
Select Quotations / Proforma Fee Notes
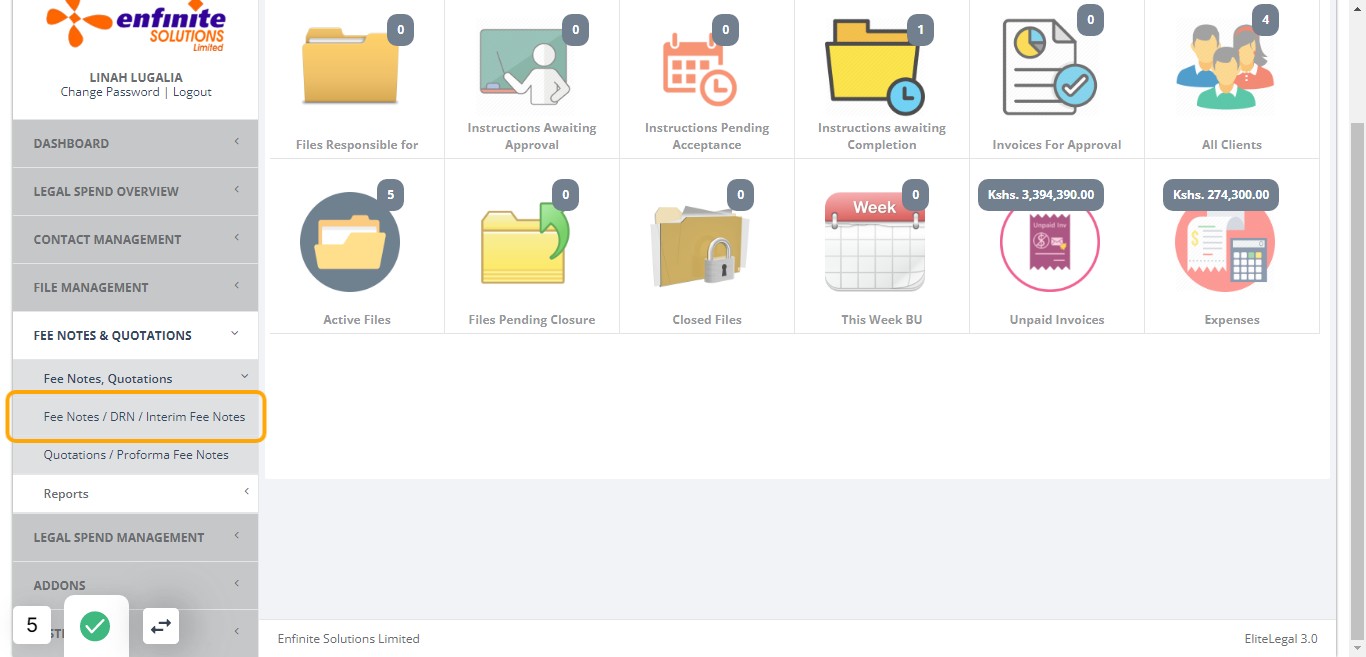tap(135, 455)
